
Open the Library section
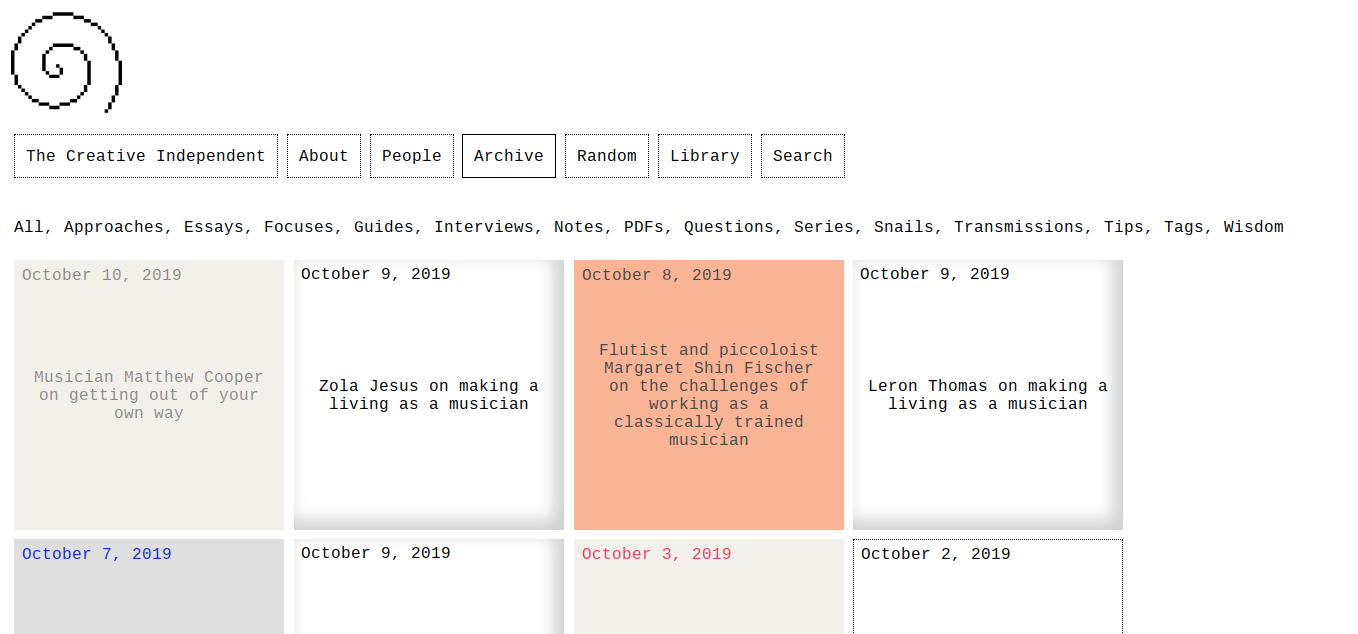click(x=704, y=156)
